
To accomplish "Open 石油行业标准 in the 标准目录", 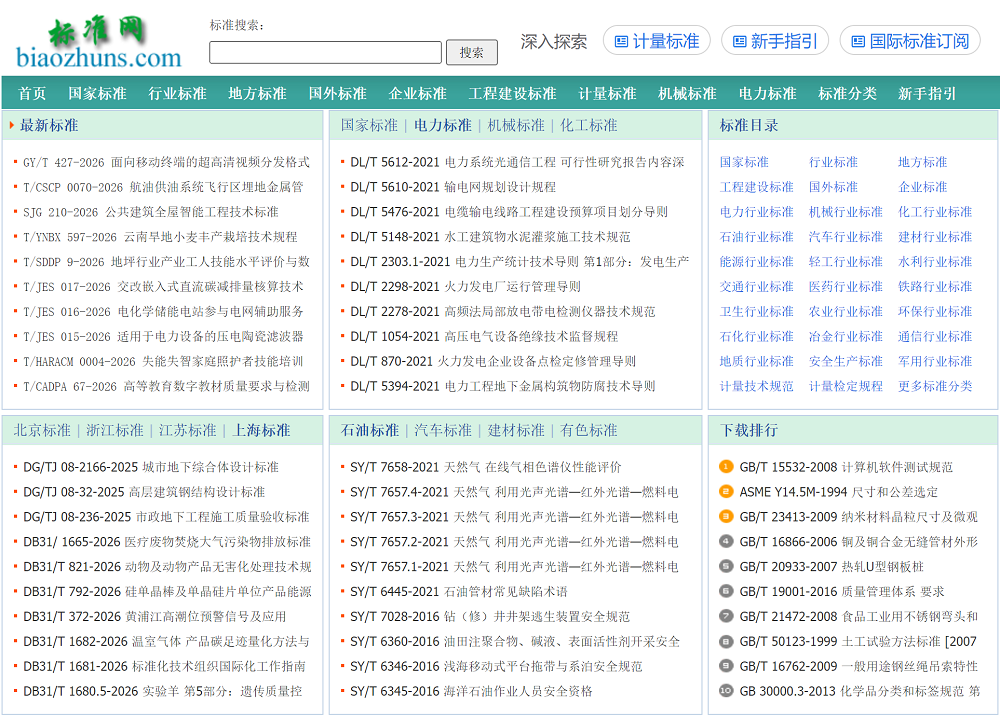I will [756, 237].
